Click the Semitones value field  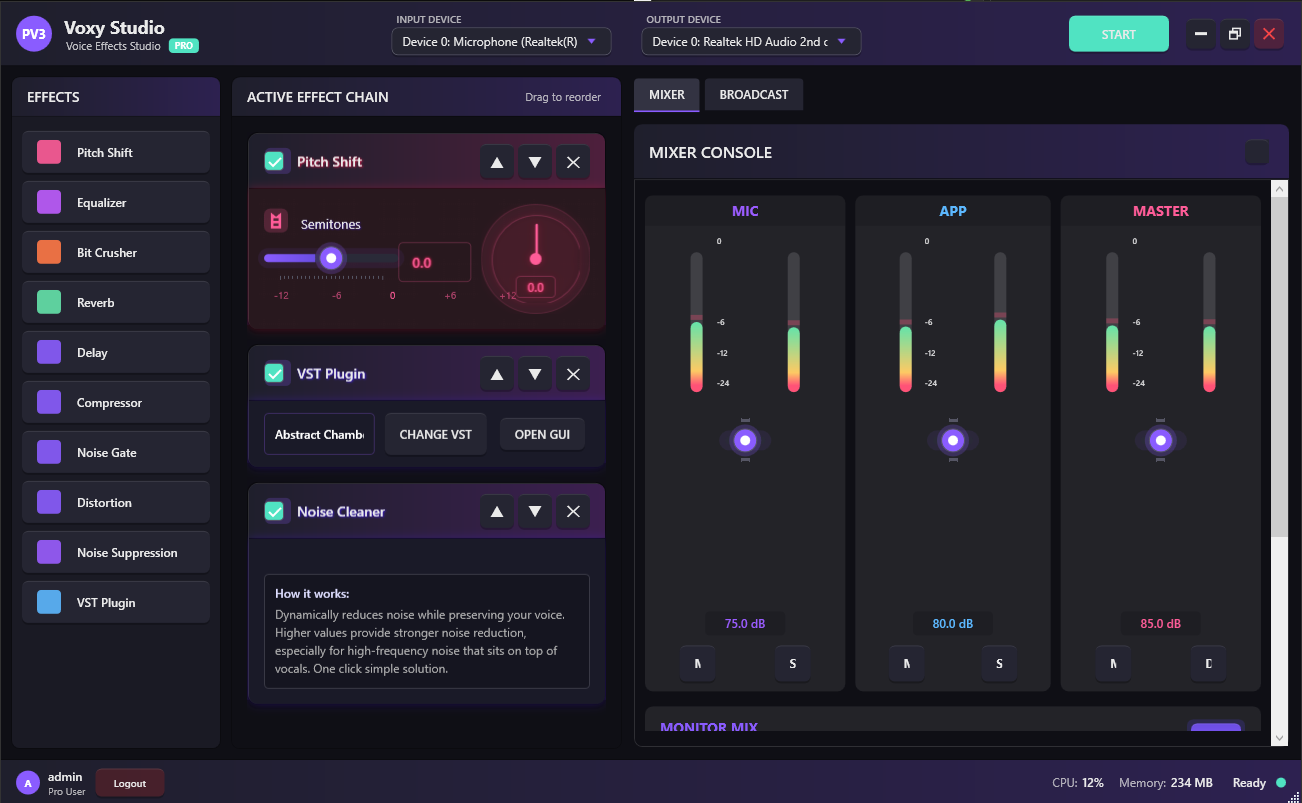[435, 262]
